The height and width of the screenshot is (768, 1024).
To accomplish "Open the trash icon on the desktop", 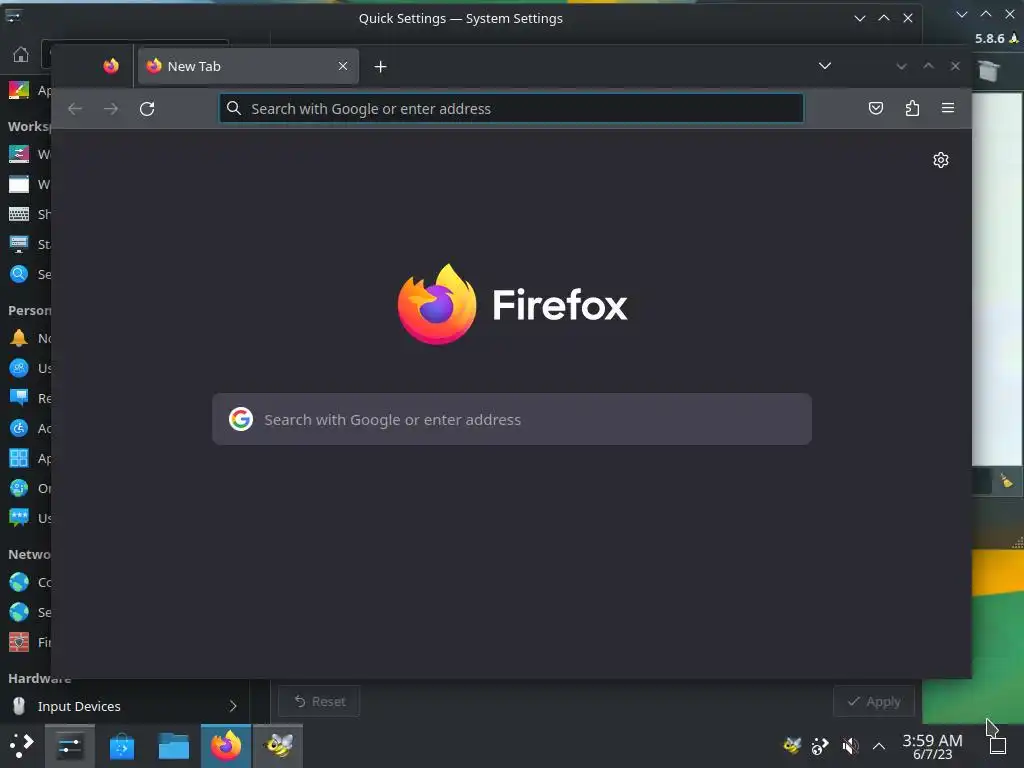I will pos(989,70).
